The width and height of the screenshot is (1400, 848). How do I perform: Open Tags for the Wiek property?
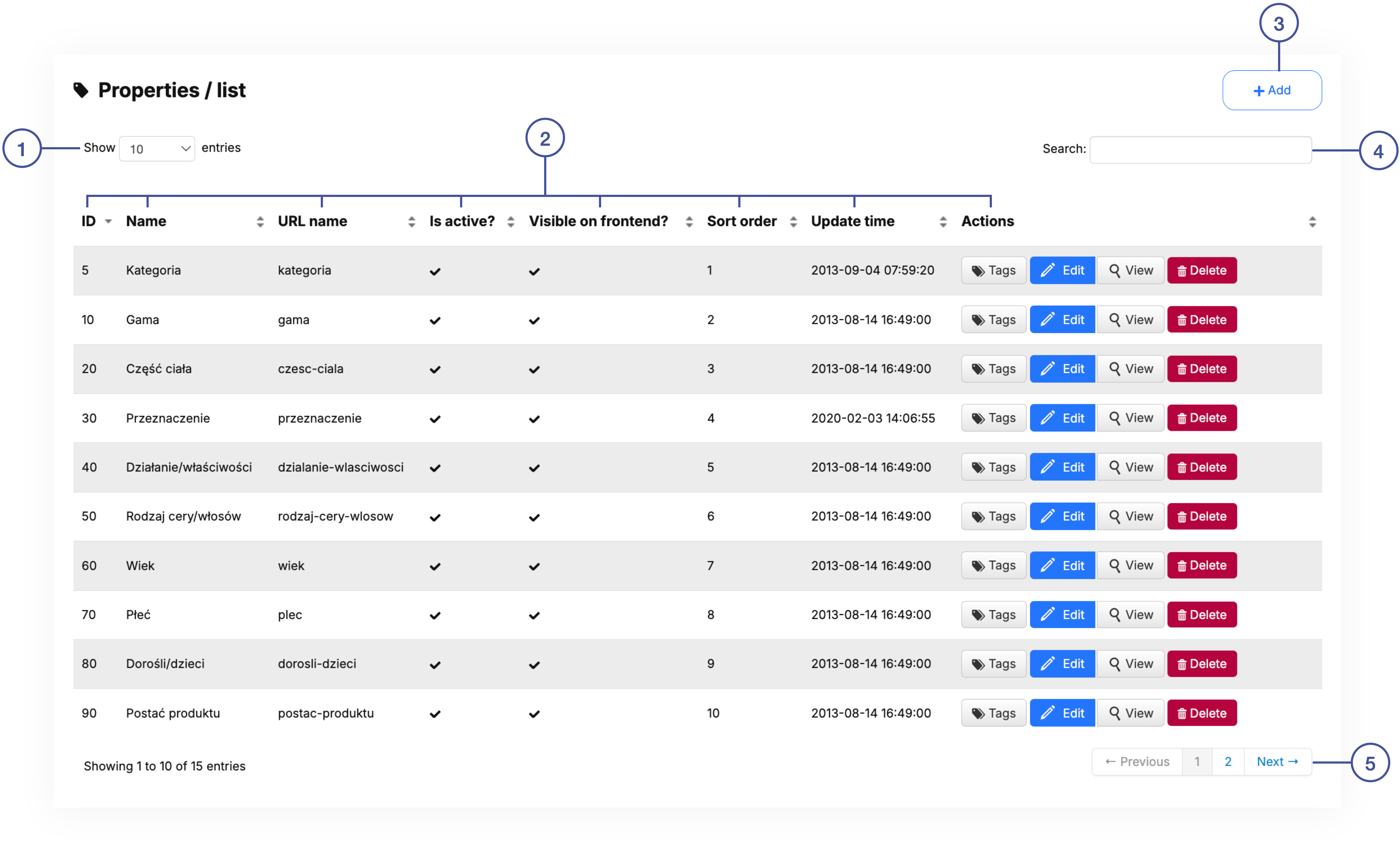point(993,565)
